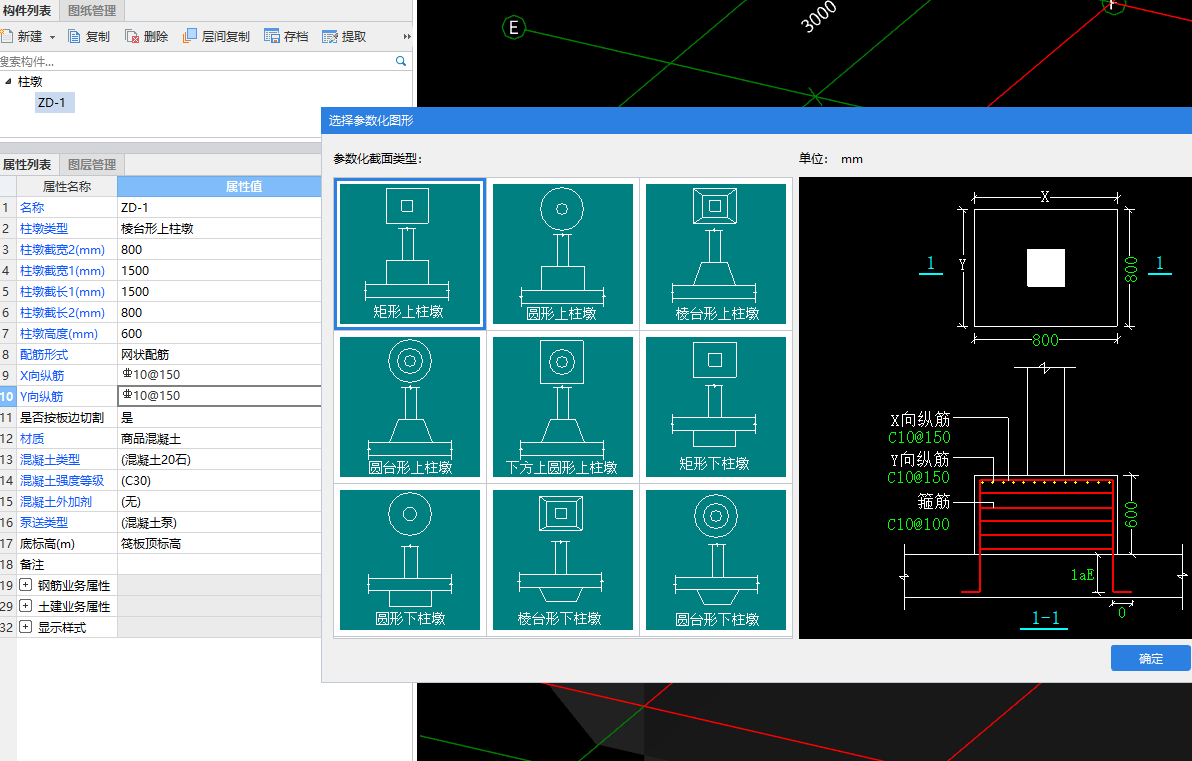Click the 混凝土外加剂 value (无)
1192x761 pixels.
(x=219, y=502)
